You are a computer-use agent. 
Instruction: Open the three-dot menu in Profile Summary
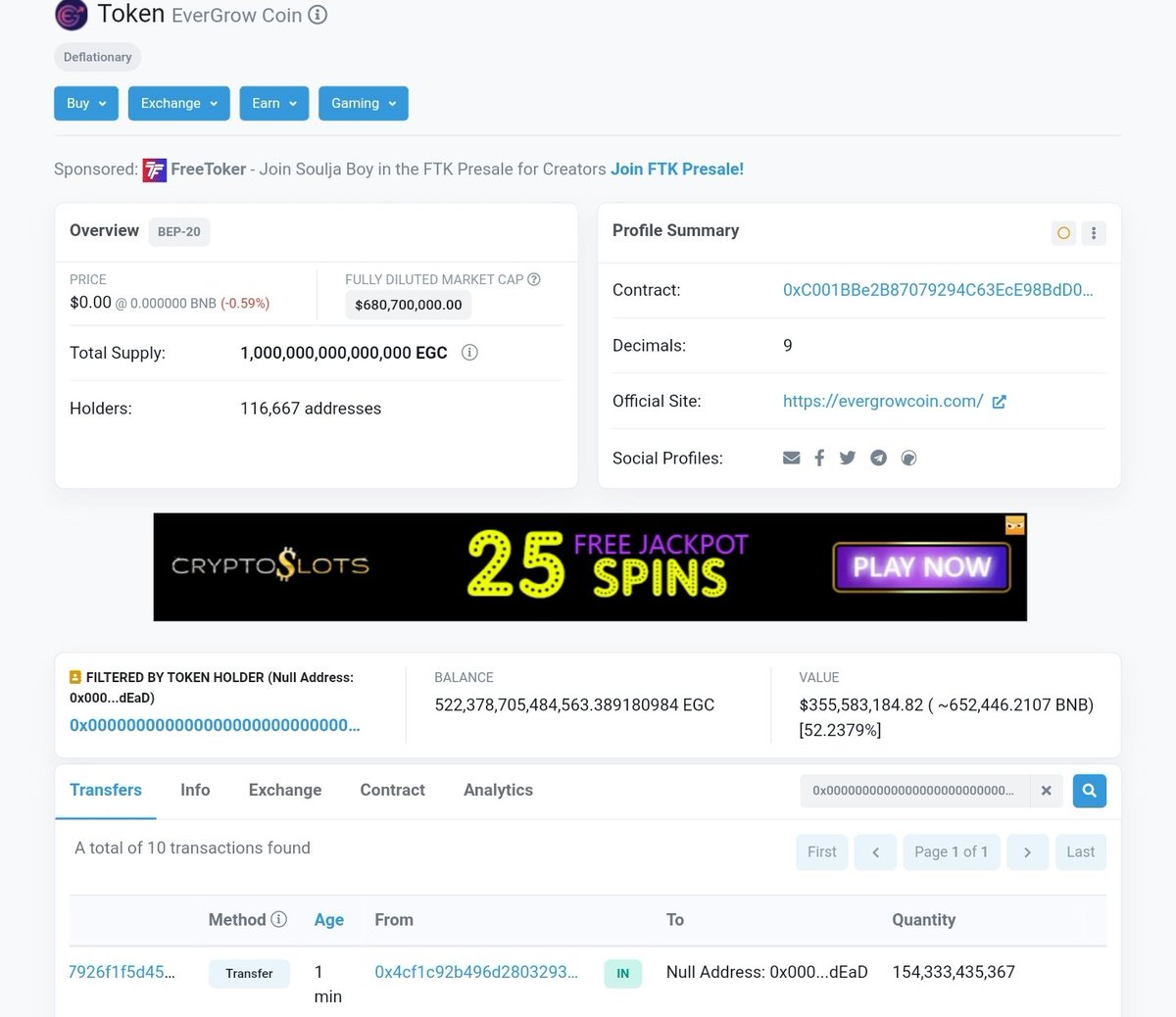1094,232
